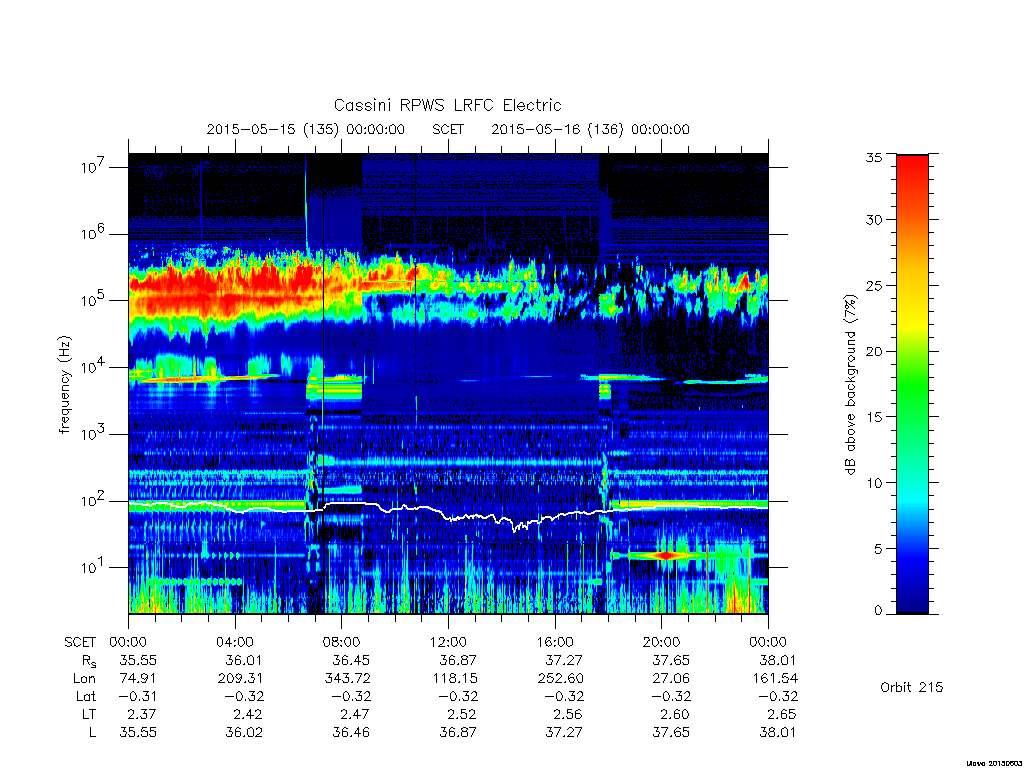This screenshot has width=1024, height=768.
Task: Select start timestamp "2015-05-15 (135) 00:00:00"
Action: point(306,129)
